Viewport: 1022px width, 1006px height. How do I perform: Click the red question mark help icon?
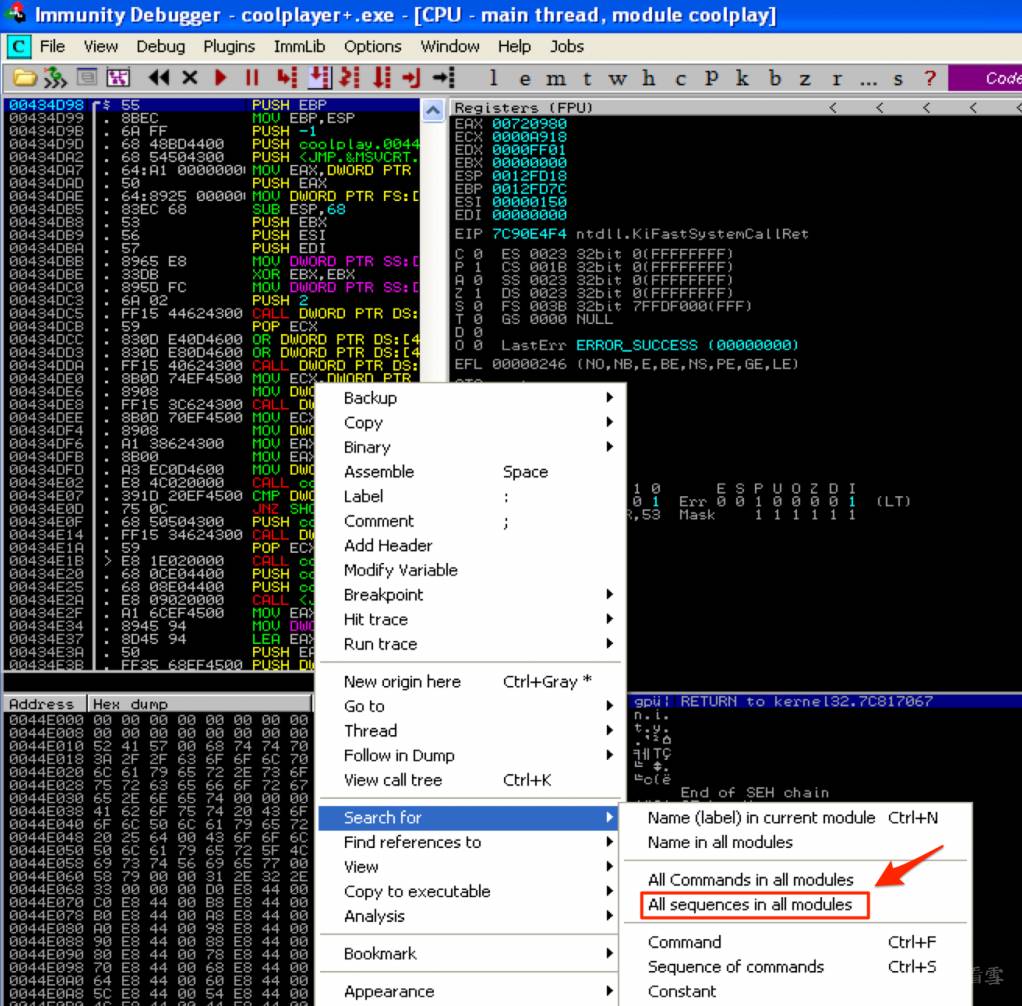(x=930, y=78)
